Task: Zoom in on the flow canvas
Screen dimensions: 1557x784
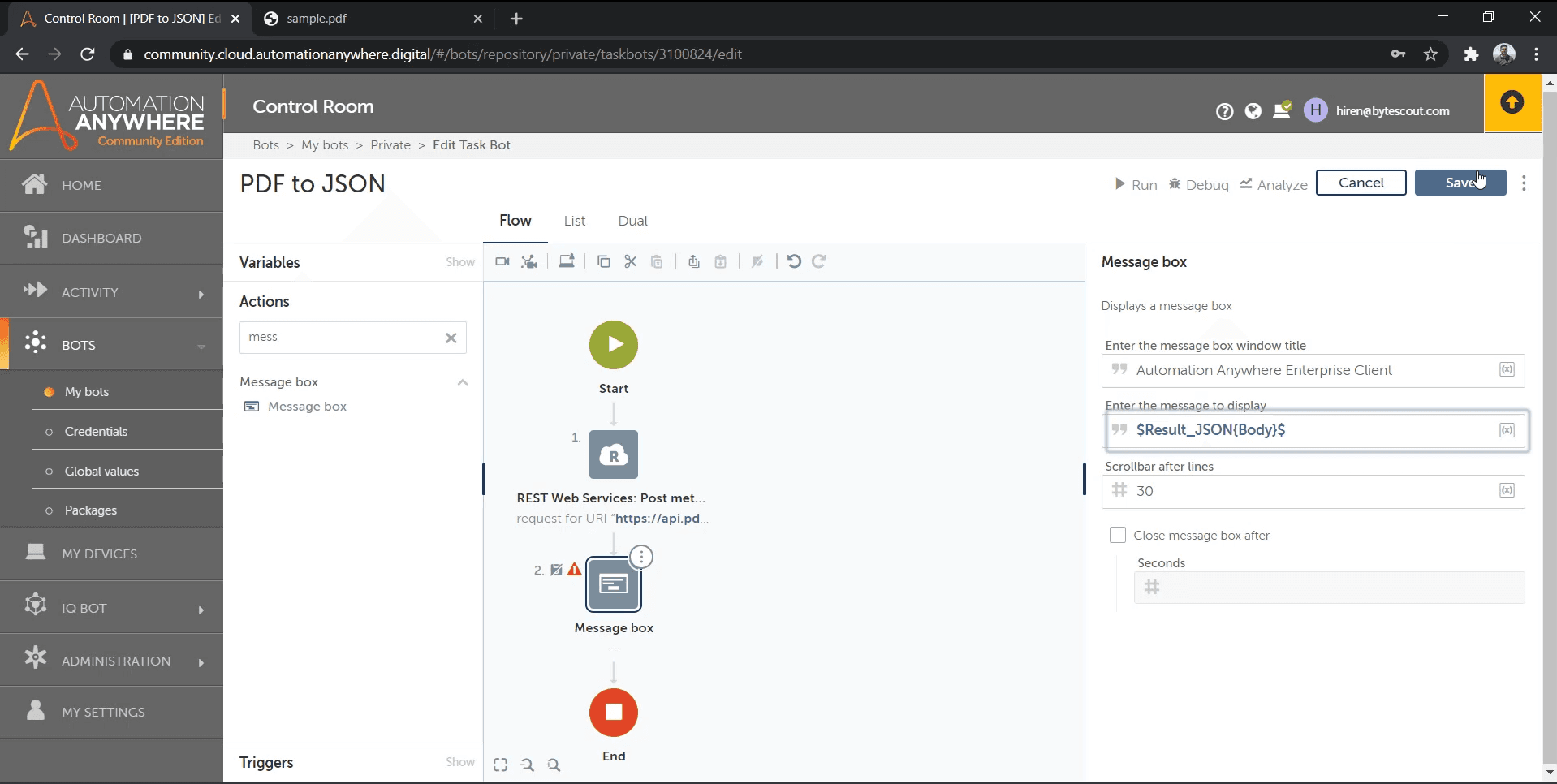Action: click(554, 764)
